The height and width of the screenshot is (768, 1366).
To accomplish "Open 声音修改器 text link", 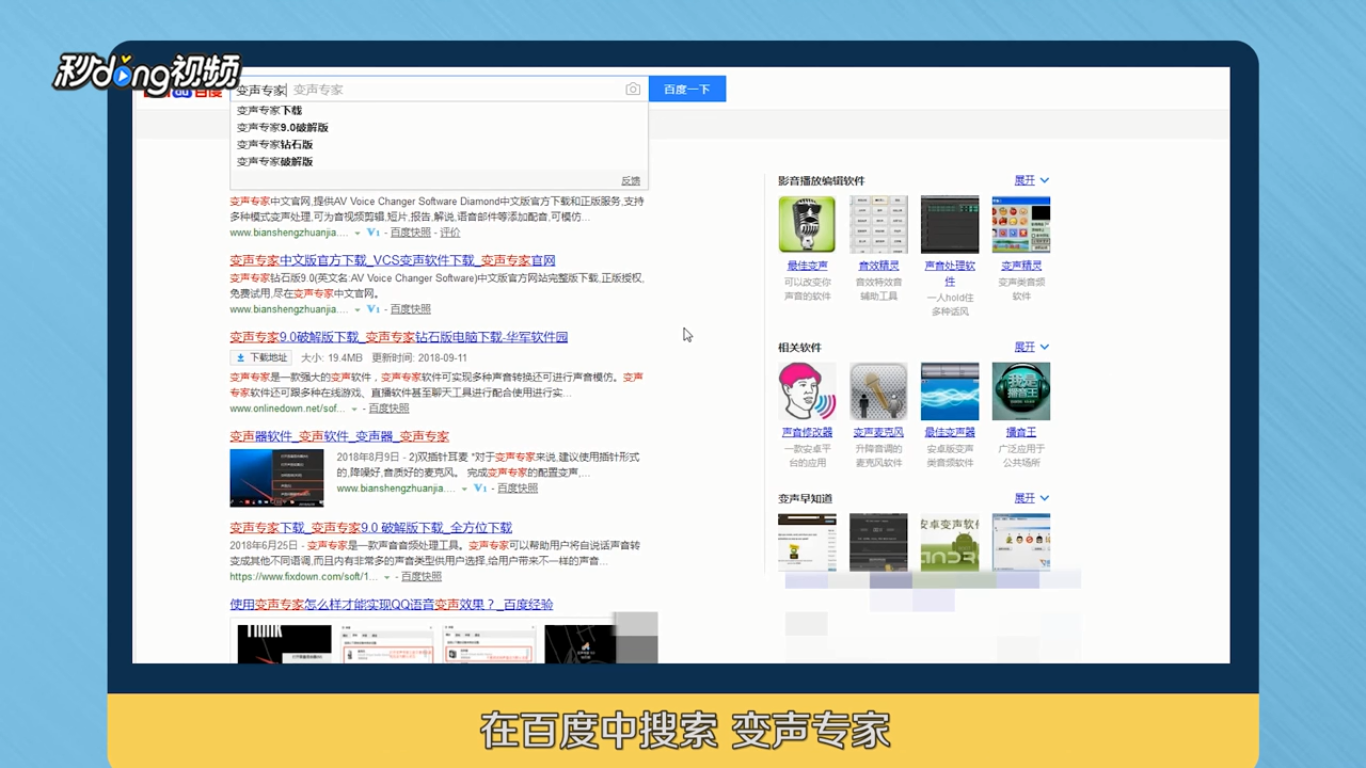I will click(x=807, y=432).
